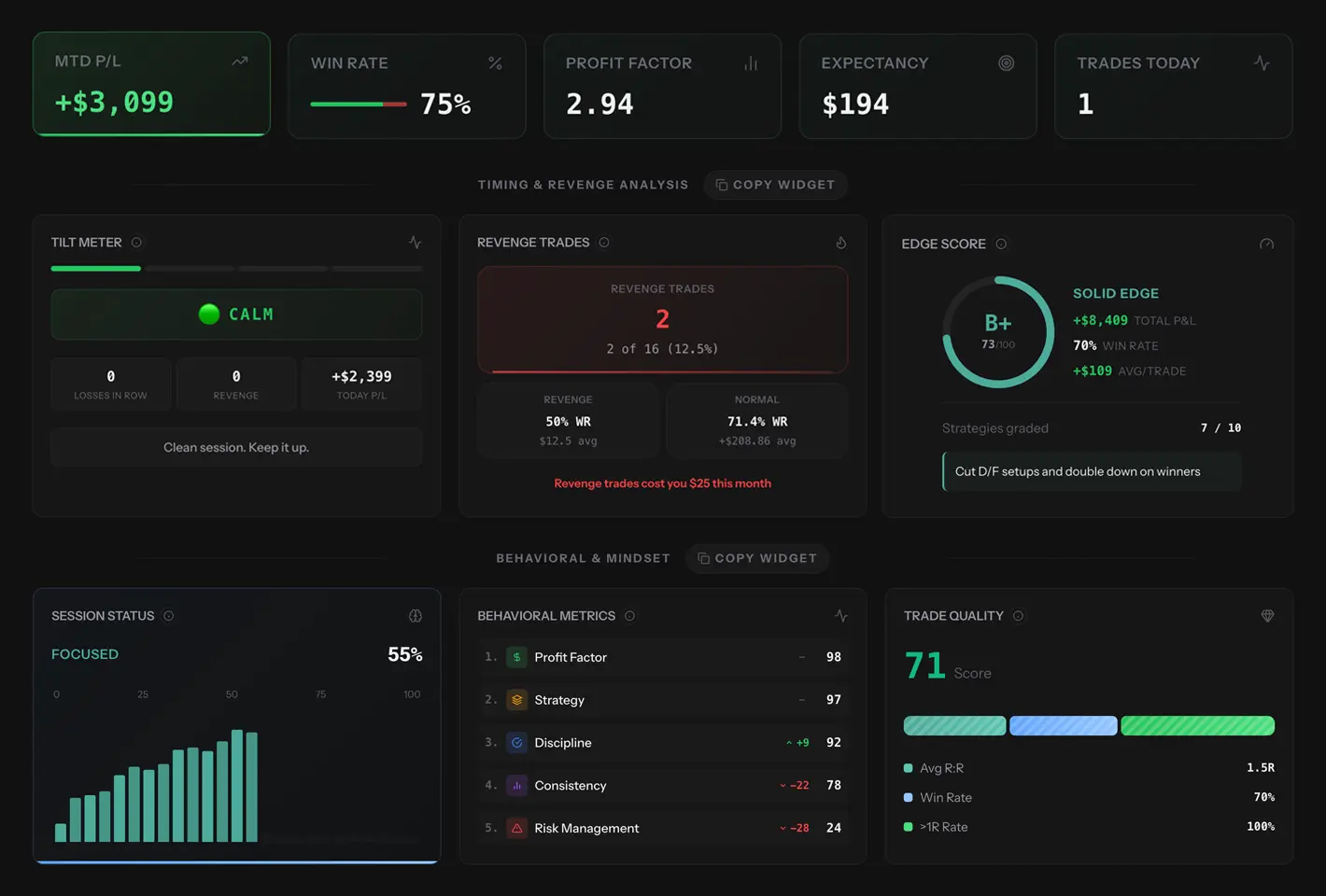Click the gauge icon on Edge Score widget

coord(1267,243)
